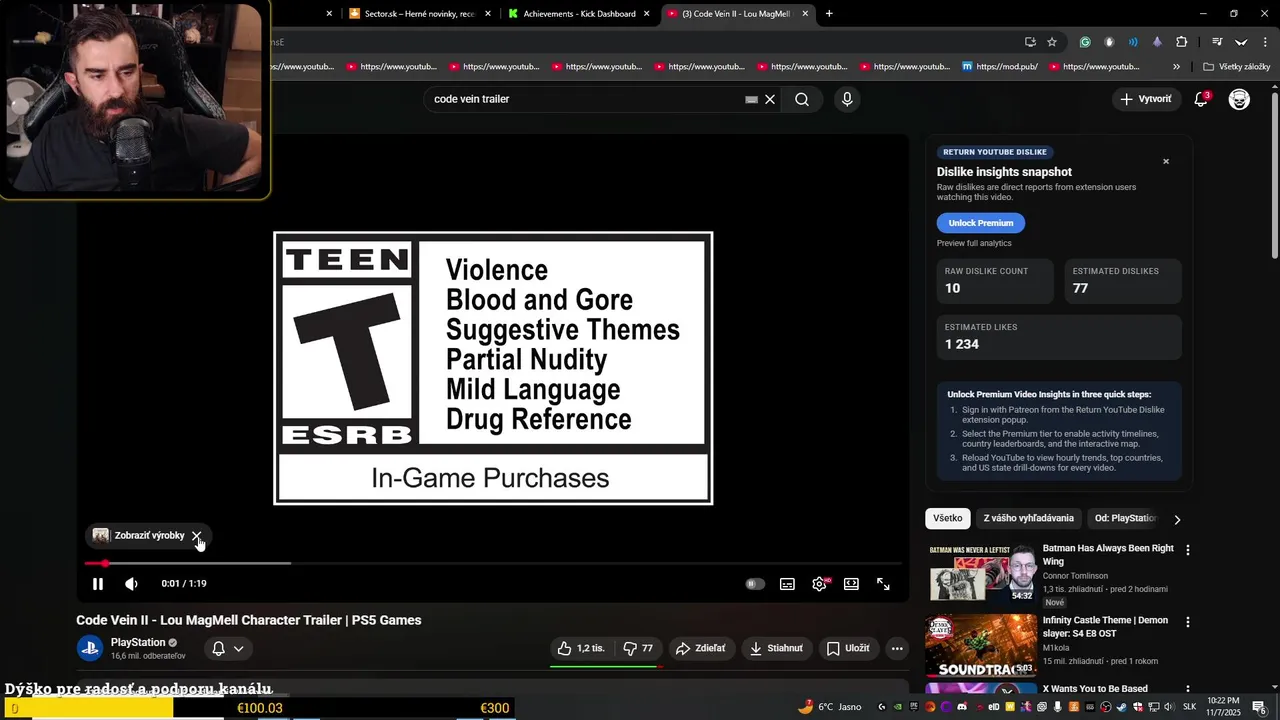
Task: Select the Z vášho vyhľadávania chip
Action: [1028, 518]
